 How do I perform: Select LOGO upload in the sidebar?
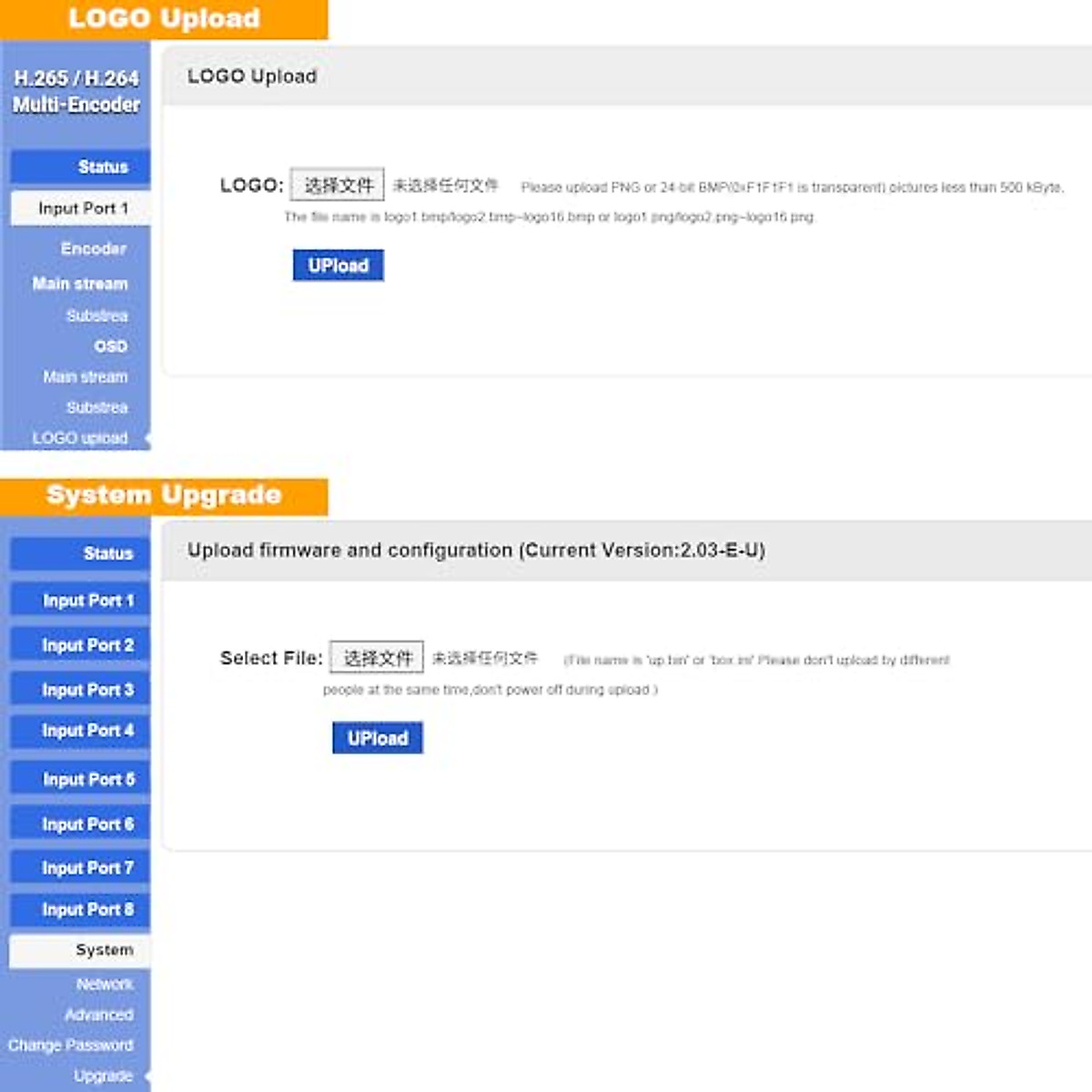pyautogui.click(x=80, y=438)
